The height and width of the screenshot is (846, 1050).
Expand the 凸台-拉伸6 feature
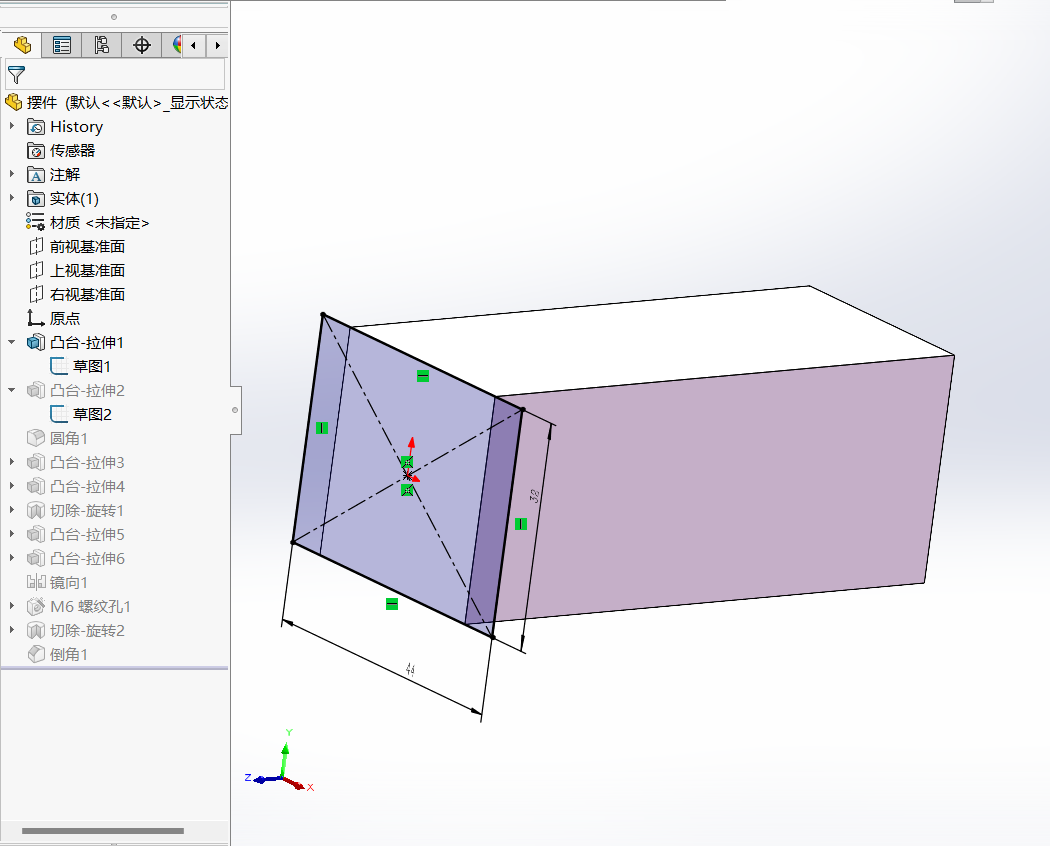[11, 559]
